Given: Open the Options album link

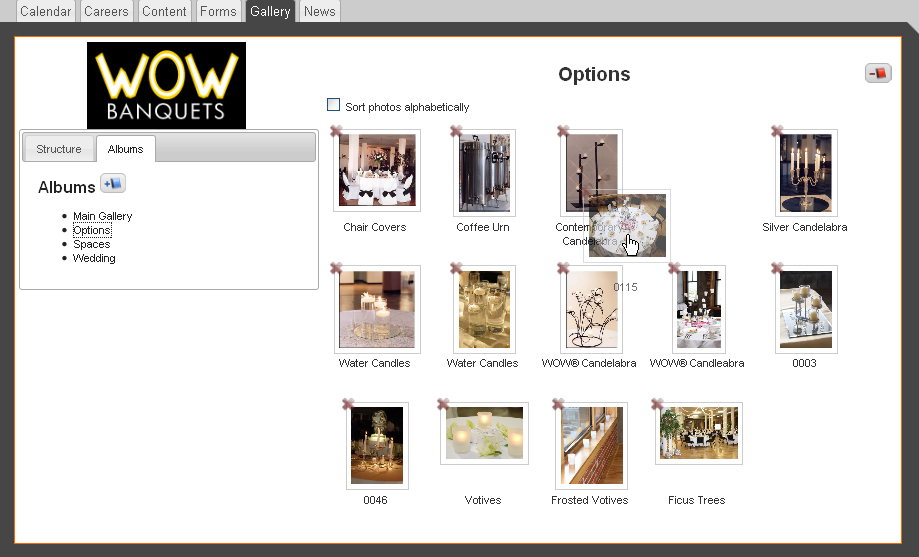Looking at the screenshot, I should tap(92, 230).
